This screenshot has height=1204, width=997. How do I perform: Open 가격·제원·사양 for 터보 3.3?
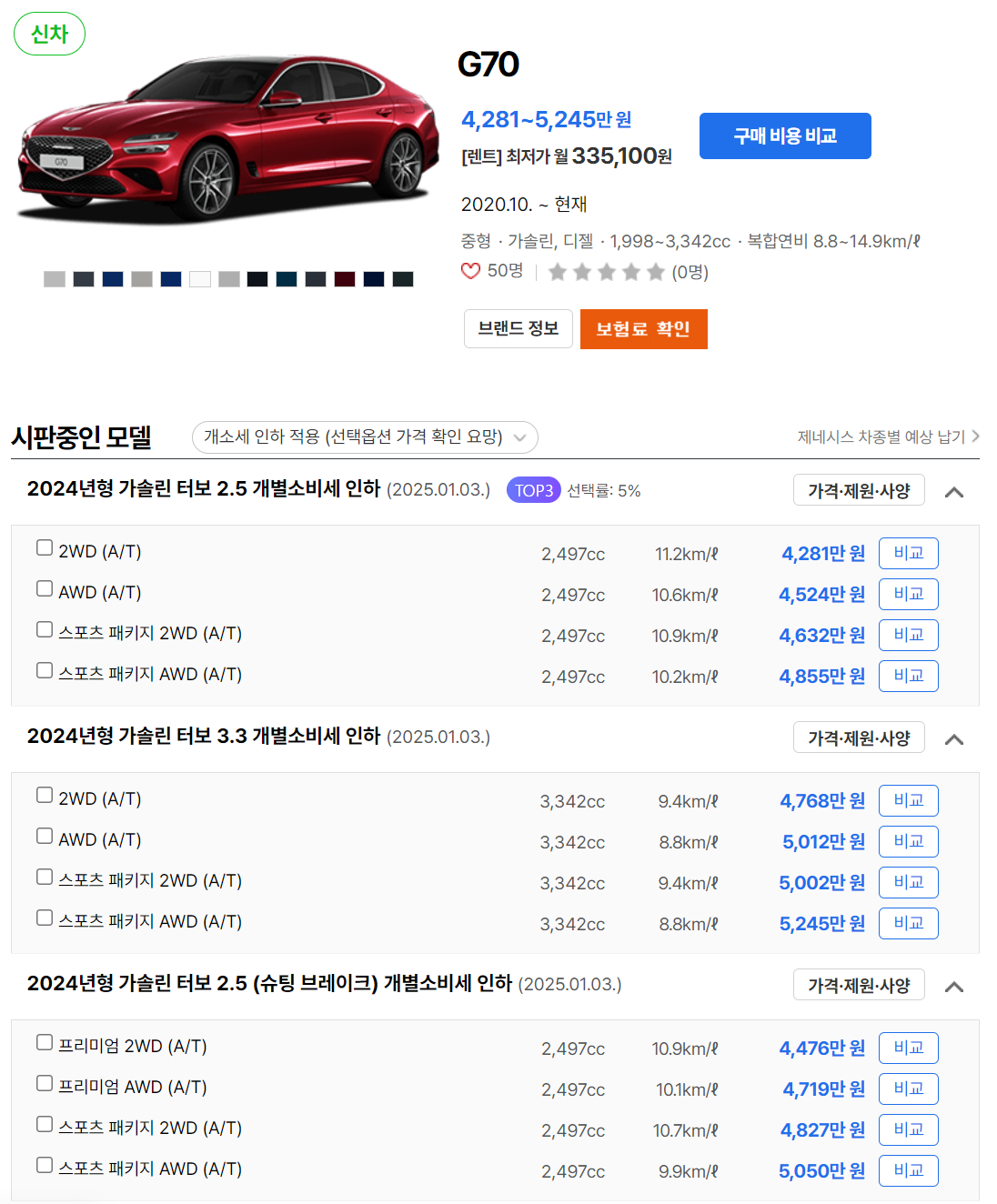(859, 737)
